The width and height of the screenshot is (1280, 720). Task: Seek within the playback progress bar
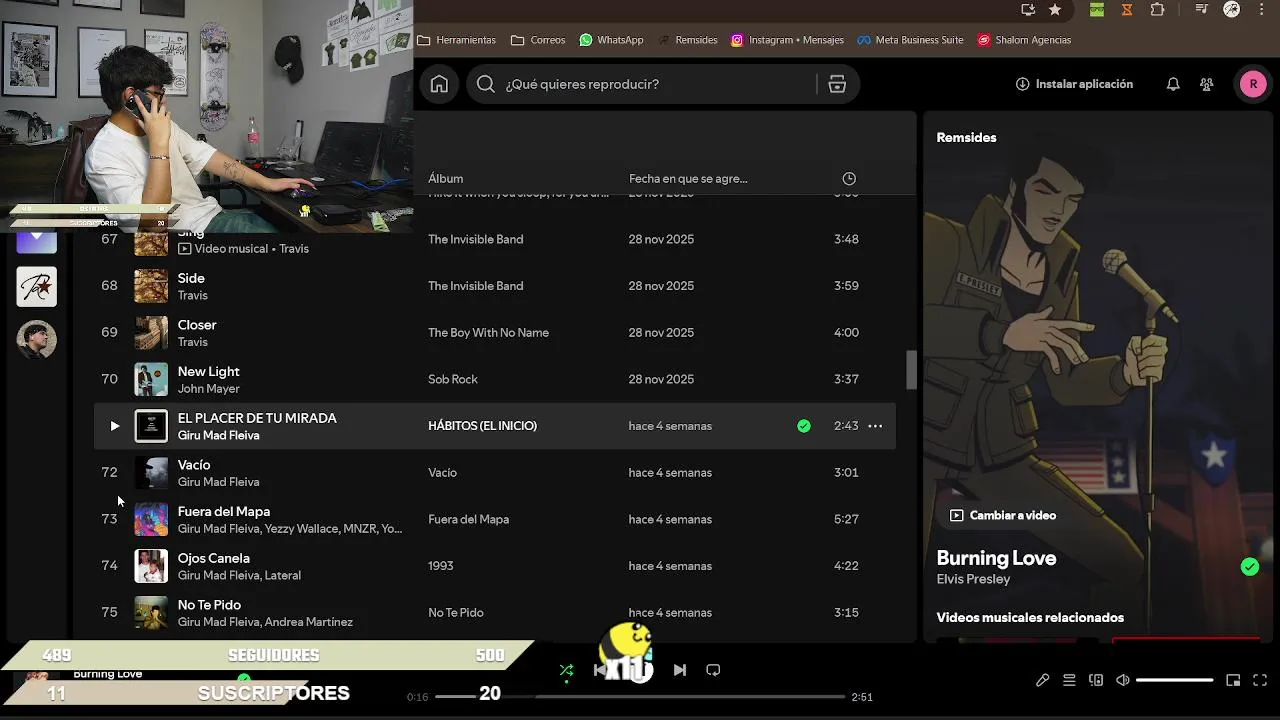click(640, 696)
